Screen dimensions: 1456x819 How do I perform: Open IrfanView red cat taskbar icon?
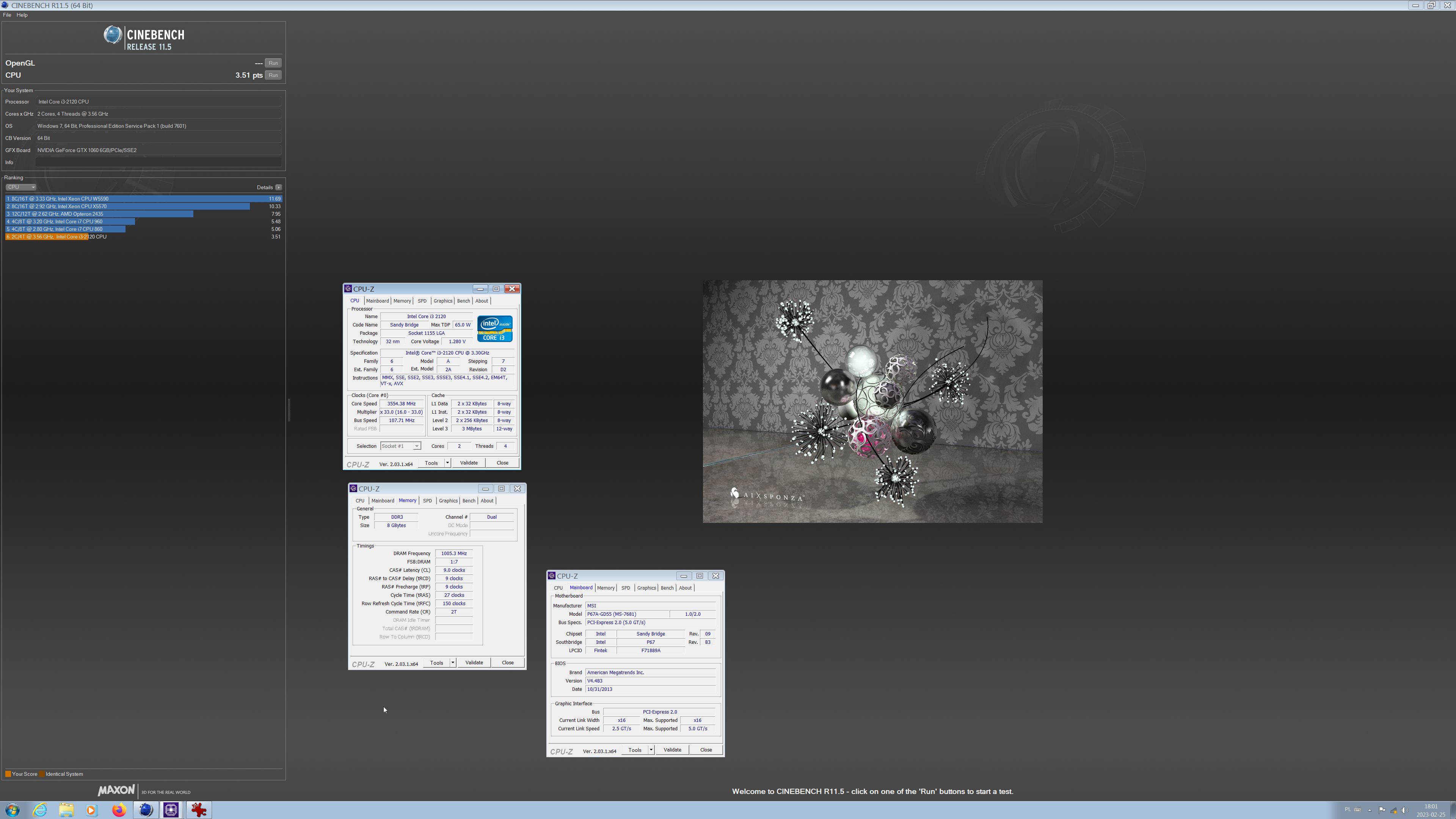pyautogui.click(x=198, y=810)
